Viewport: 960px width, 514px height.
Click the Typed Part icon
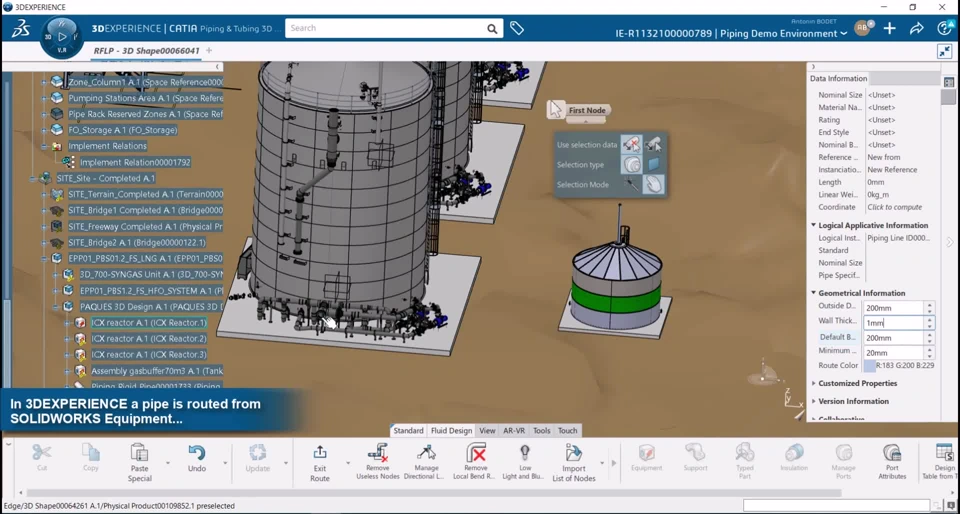click(x=744, y=453)
